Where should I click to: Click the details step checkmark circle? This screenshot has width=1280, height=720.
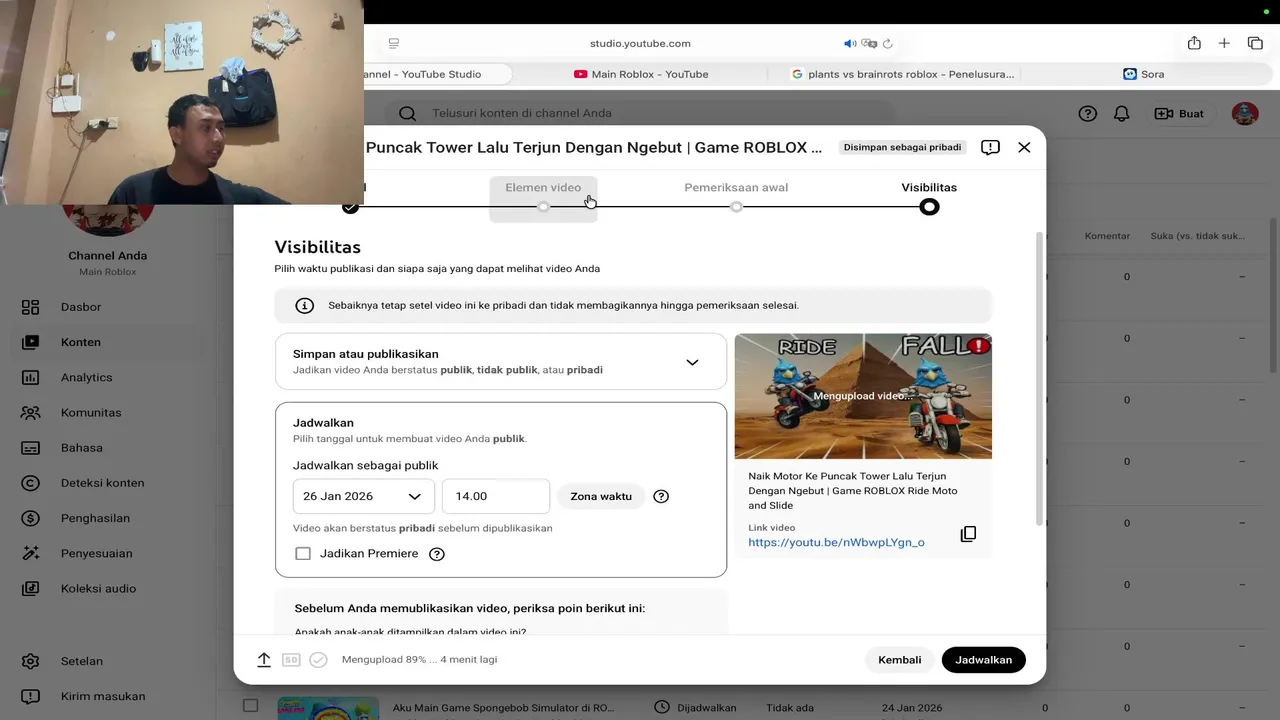(x=350, y=207)
